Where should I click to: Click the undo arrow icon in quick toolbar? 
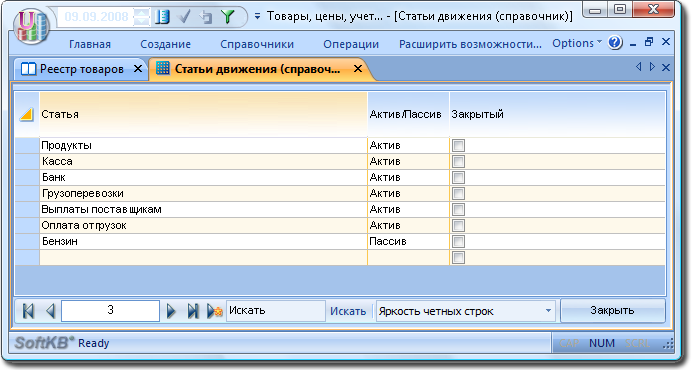(206, 17)
